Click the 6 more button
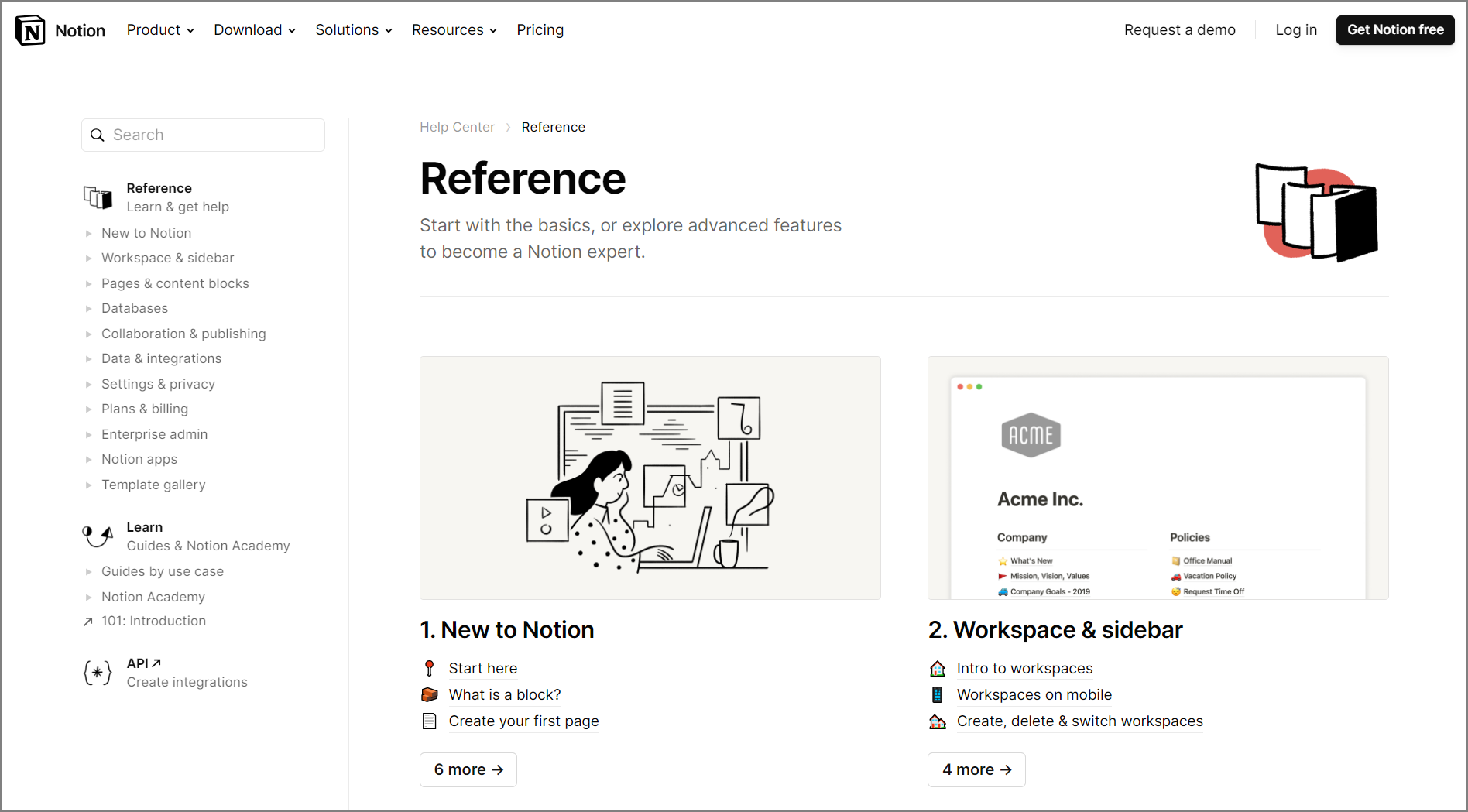This screenshot has width=1468, height=812. [x=468, y=769]
